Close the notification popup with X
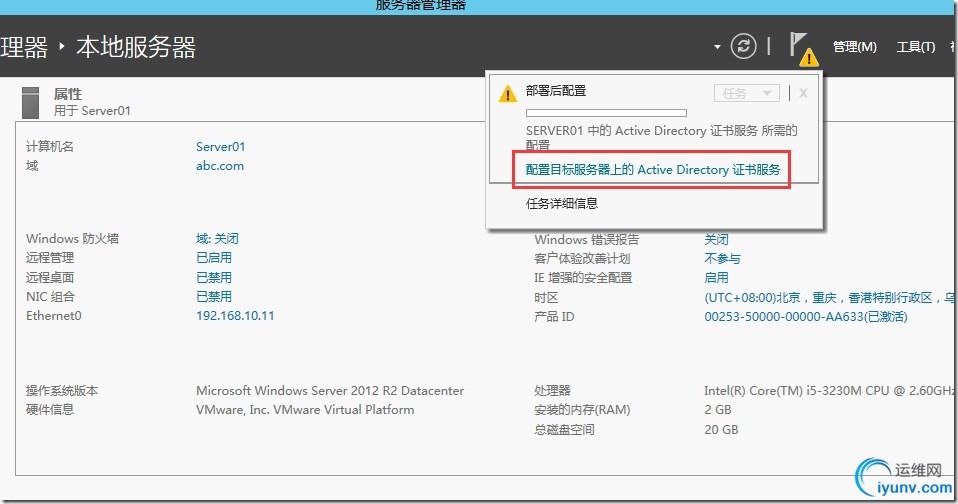Image resolution: width=958 pixels, height=504 pixels. pyautogui.click(x=803, y=93)
